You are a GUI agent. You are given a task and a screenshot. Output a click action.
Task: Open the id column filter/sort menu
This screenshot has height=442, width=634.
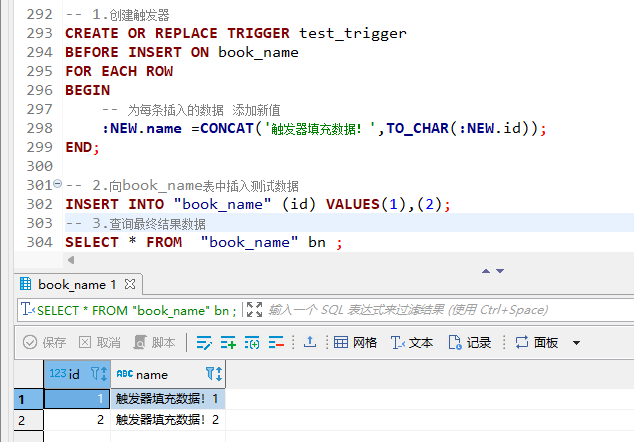click(98, 374)
